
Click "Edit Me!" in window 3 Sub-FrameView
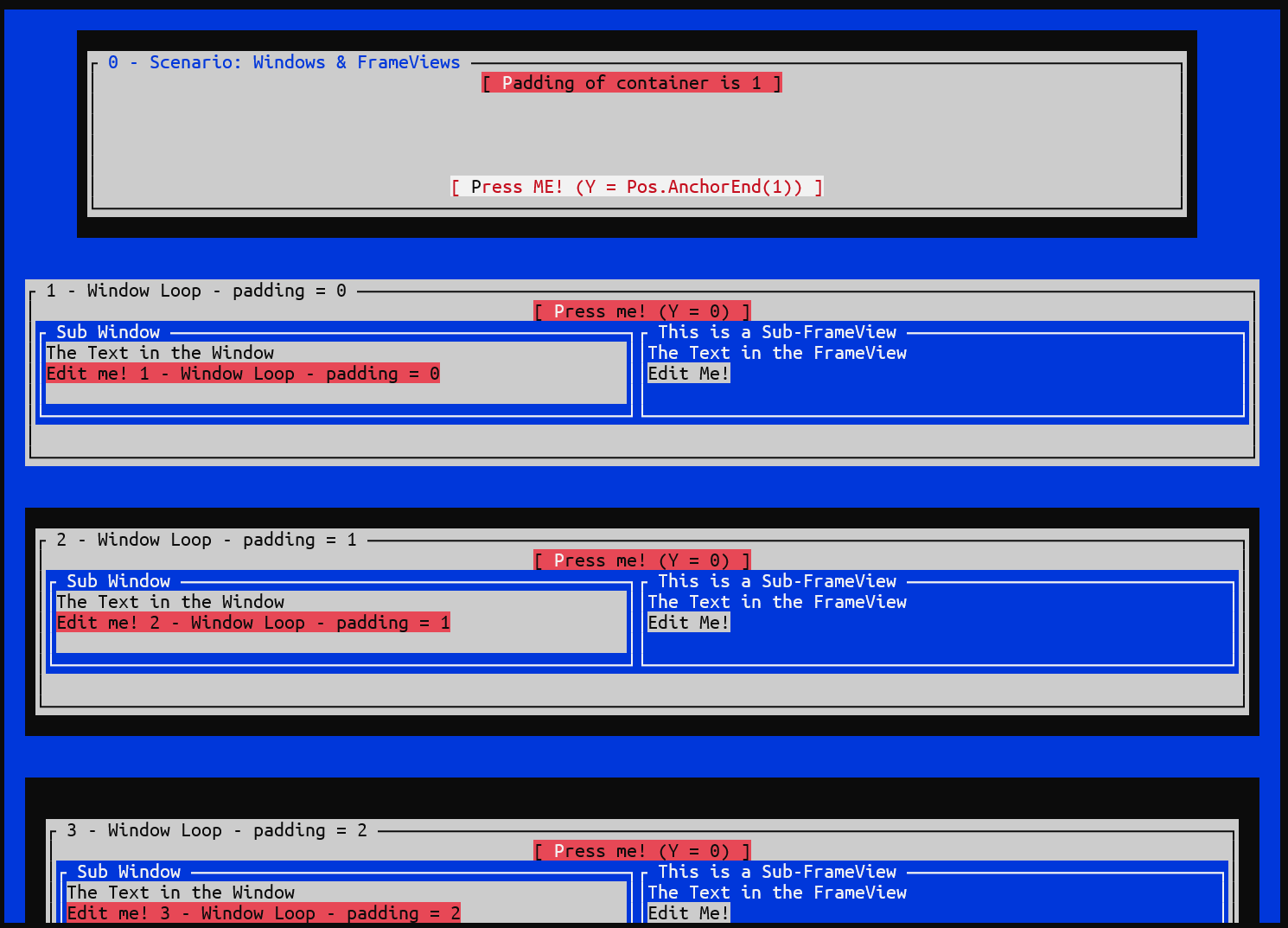click(x=688, y=912)
